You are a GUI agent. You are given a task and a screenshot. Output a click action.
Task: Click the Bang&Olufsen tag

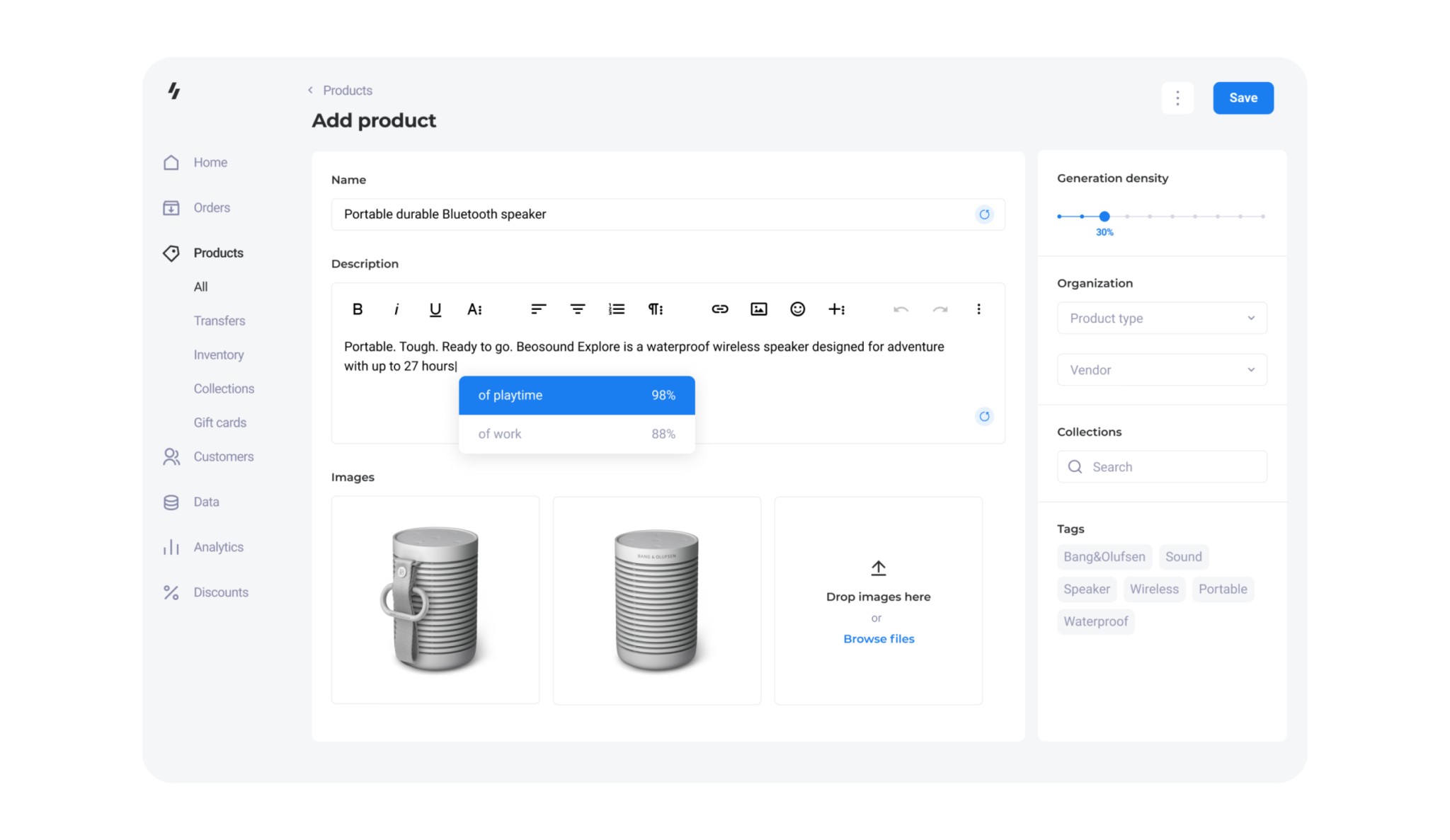pos(1104,557)
